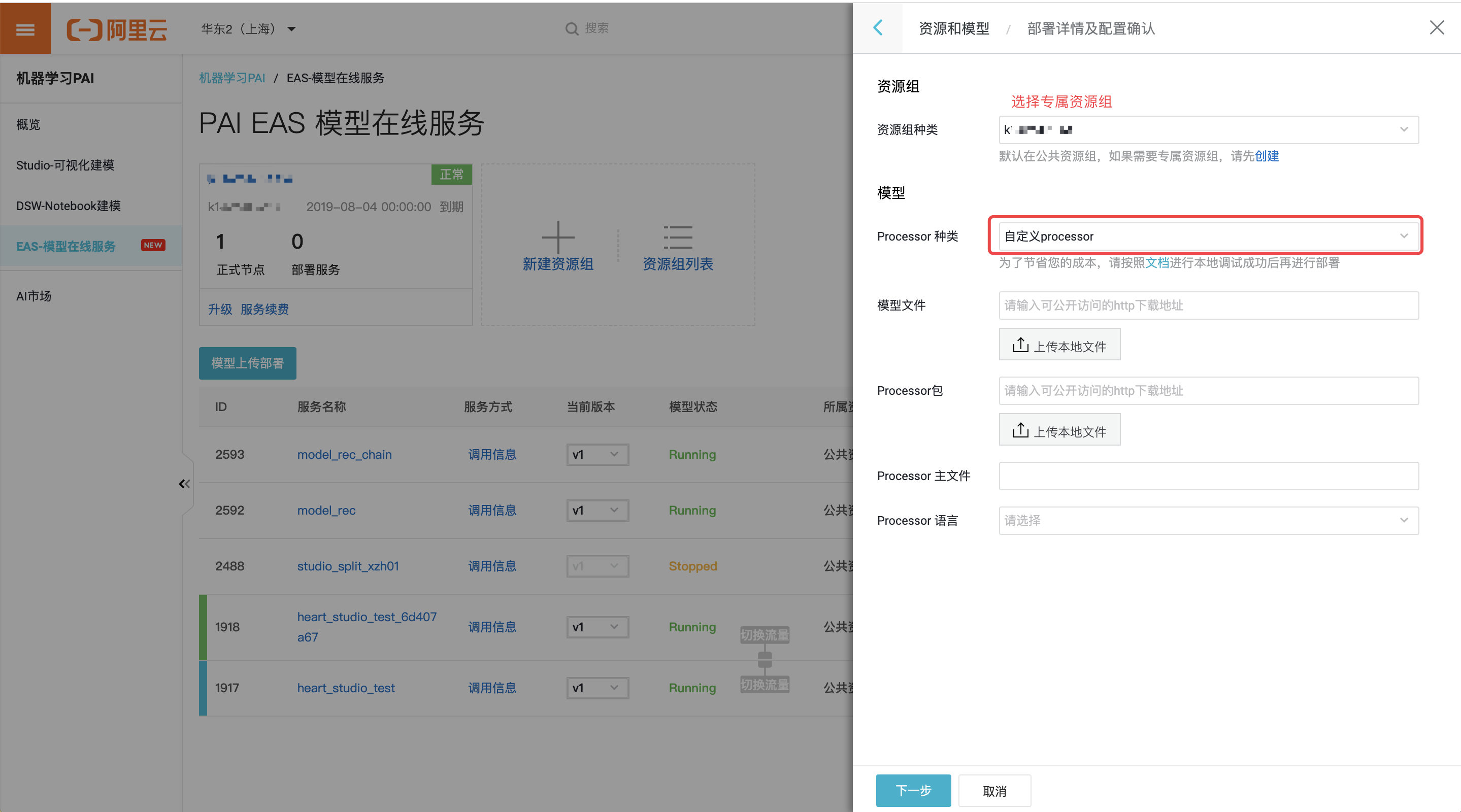Open the region selector 华东2 (上海)
This screenshot has width=1461, height=812.
point(248,28)
